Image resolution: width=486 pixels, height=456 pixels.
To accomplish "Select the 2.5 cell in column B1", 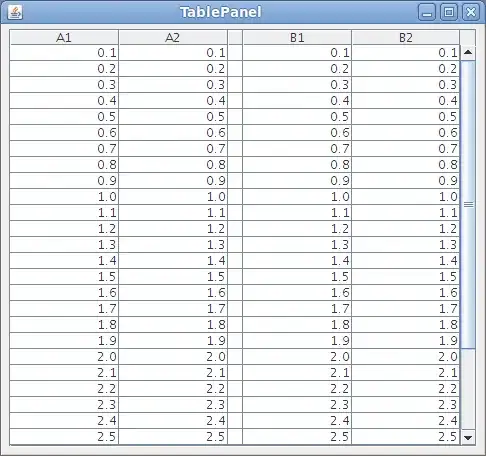I will [297, 437].
